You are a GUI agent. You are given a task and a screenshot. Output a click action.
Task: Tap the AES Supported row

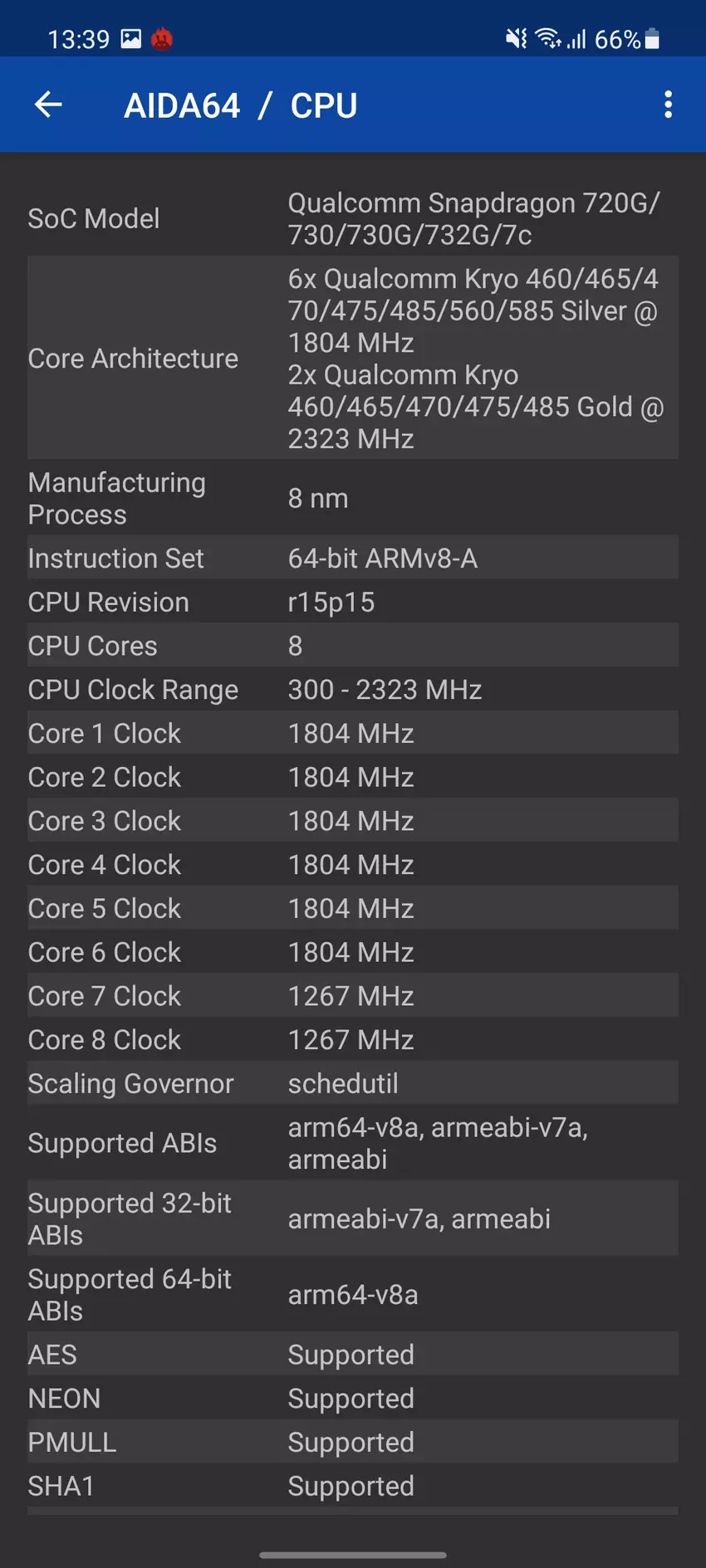click(x=352, y=1355)
